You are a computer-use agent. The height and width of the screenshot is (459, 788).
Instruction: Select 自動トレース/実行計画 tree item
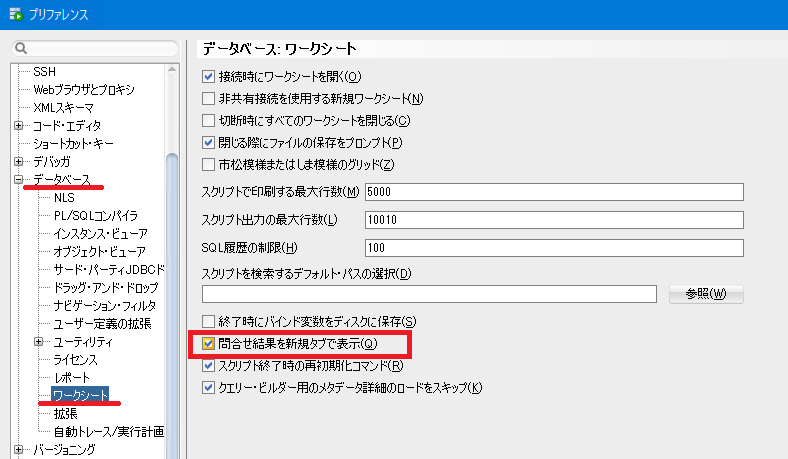(x=109, y=432)
